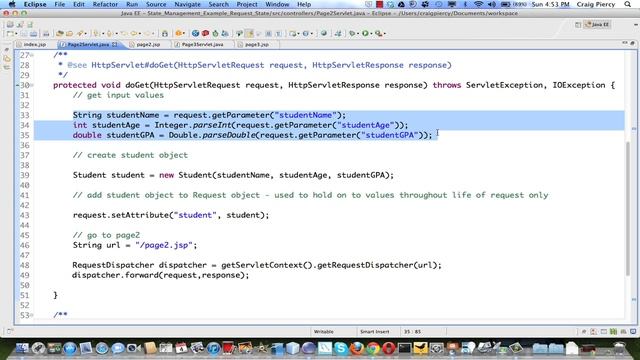This screenshot has height=360, width=640.
Task: Open Skype from the Dock
Action: 340,348
